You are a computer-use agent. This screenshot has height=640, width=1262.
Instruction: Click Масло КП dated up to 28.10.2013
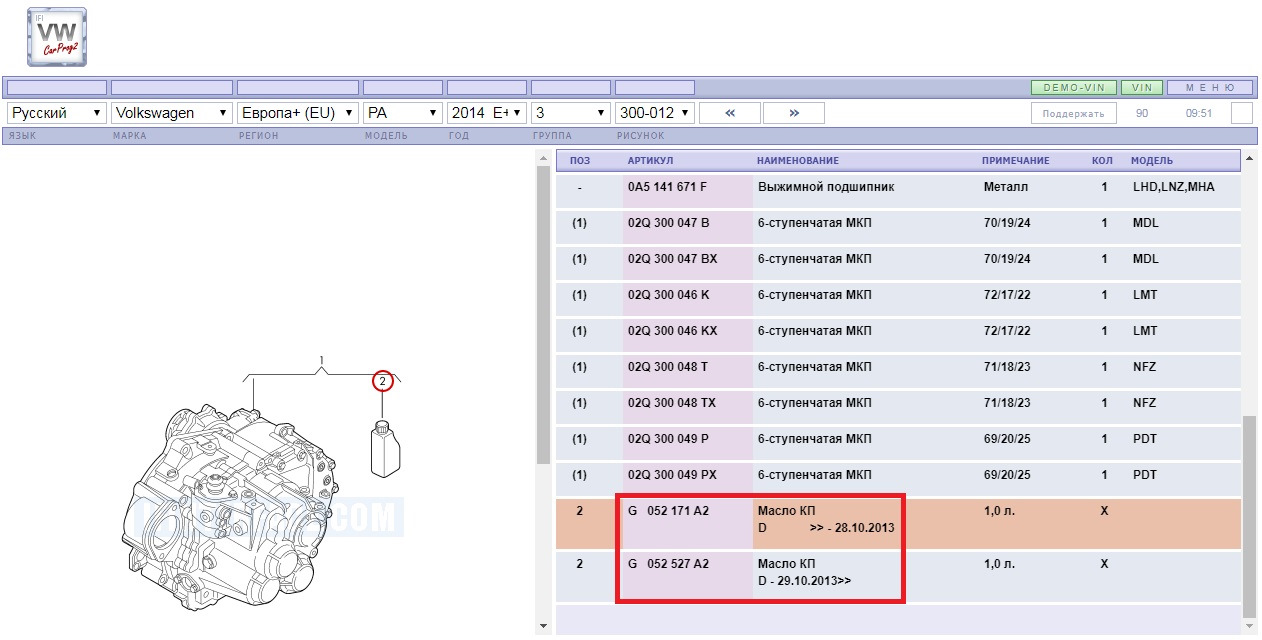pyautogui.click(x=826, y=519)
